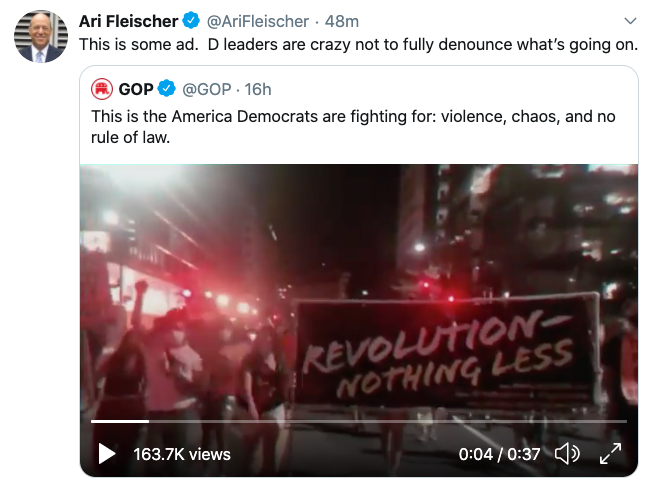Open the tweet options chevron menu

click(x=630, y=21)
